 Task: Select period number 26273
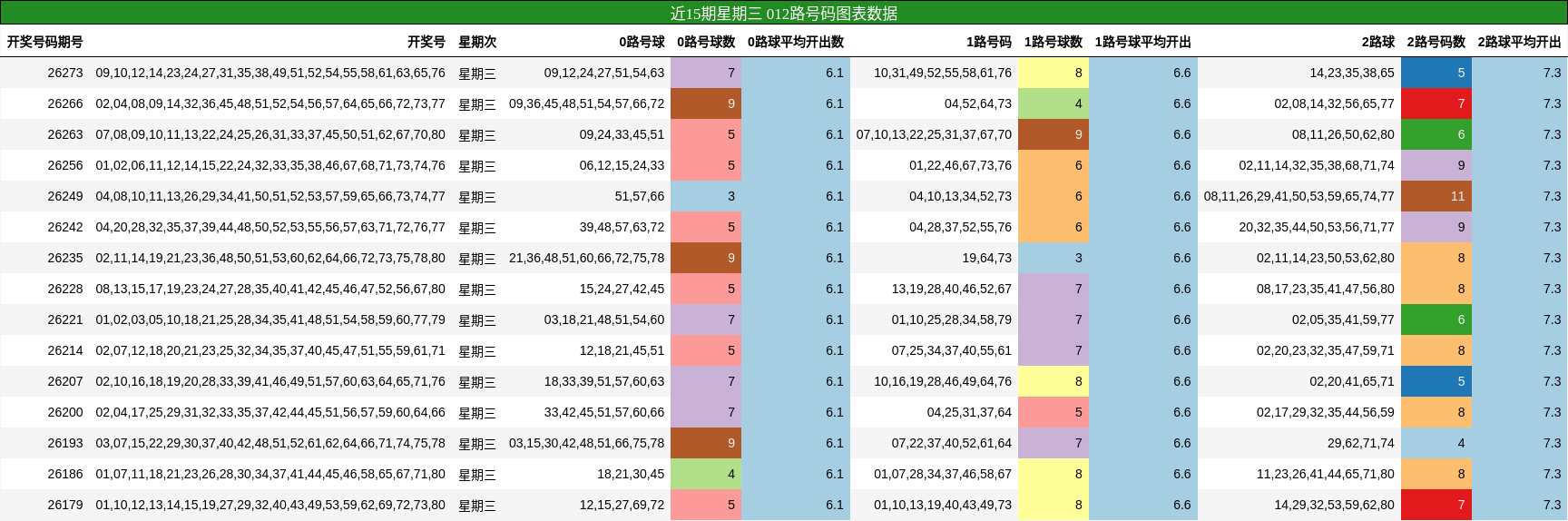[x=64, y=73]
